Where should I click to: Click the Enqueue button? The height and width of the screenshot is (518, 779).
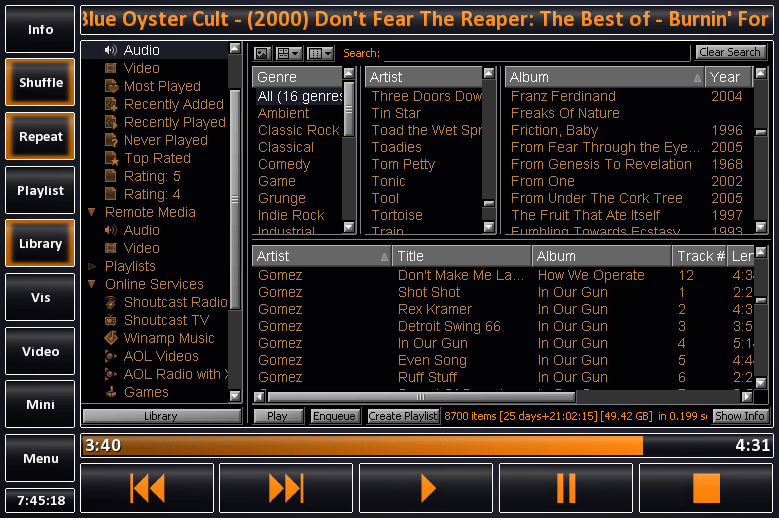coord(334,416)
